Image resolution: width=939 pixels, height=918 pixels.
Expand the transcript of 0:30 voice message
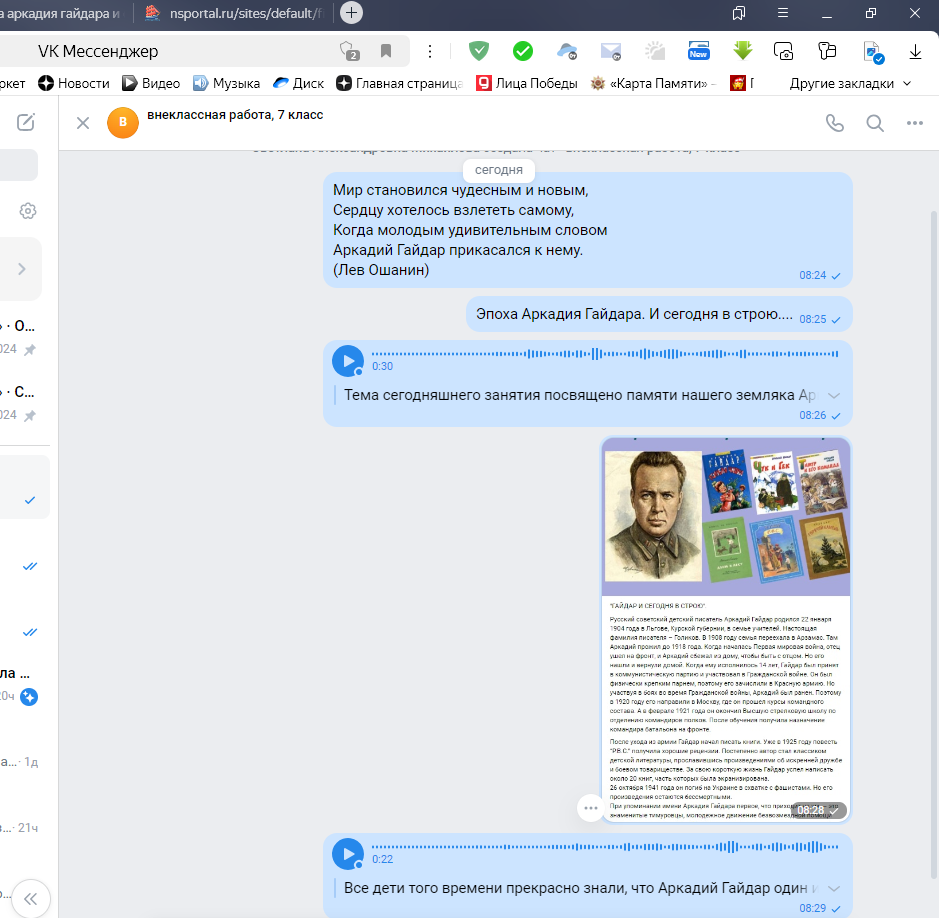834,395
